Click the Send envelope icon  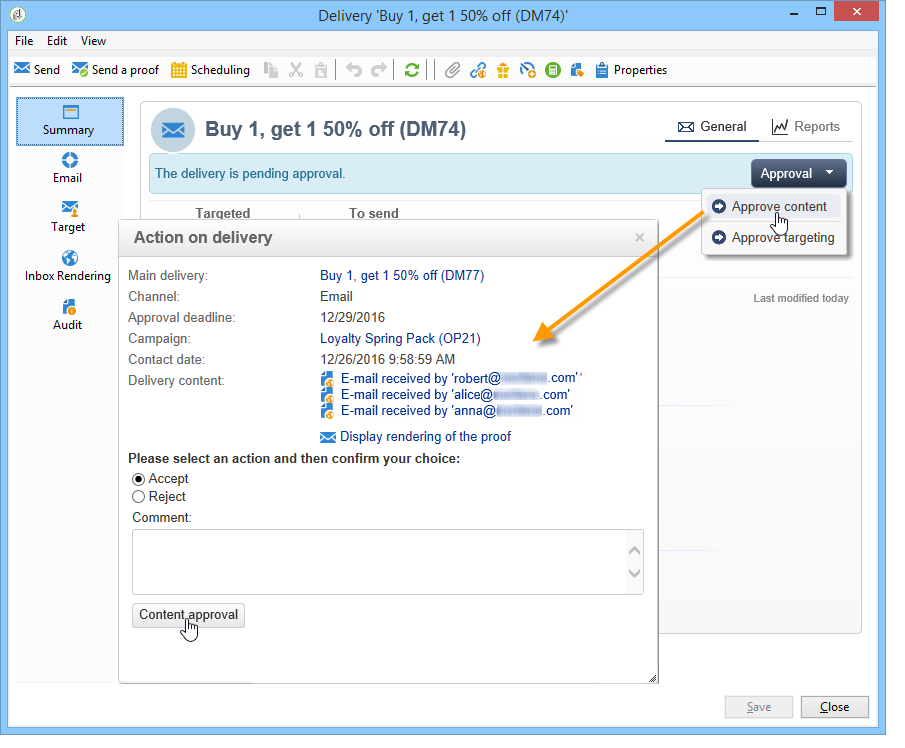tap(22, 69)
